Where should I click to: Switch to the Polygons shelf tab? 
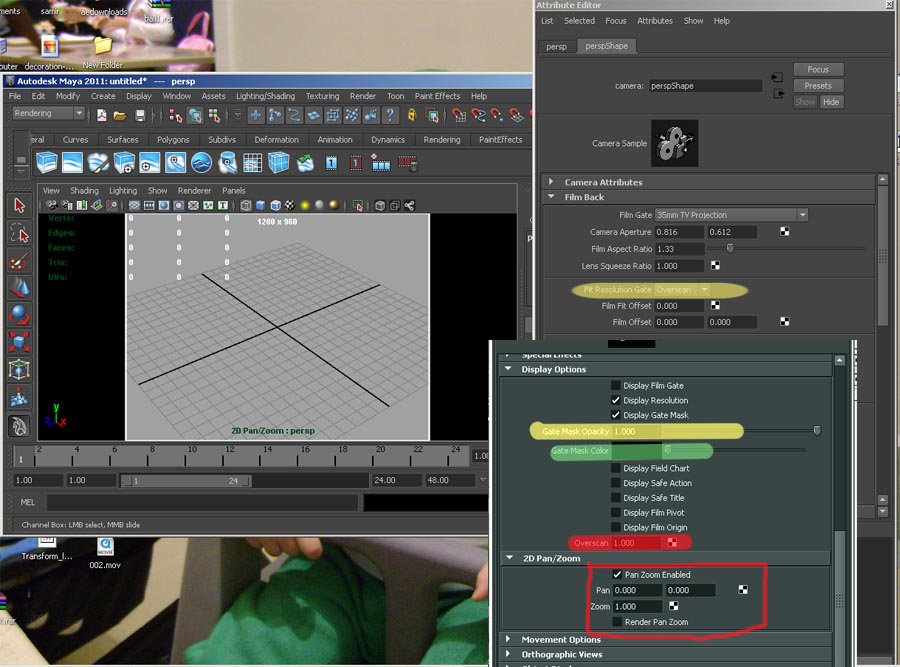point(173,139)
